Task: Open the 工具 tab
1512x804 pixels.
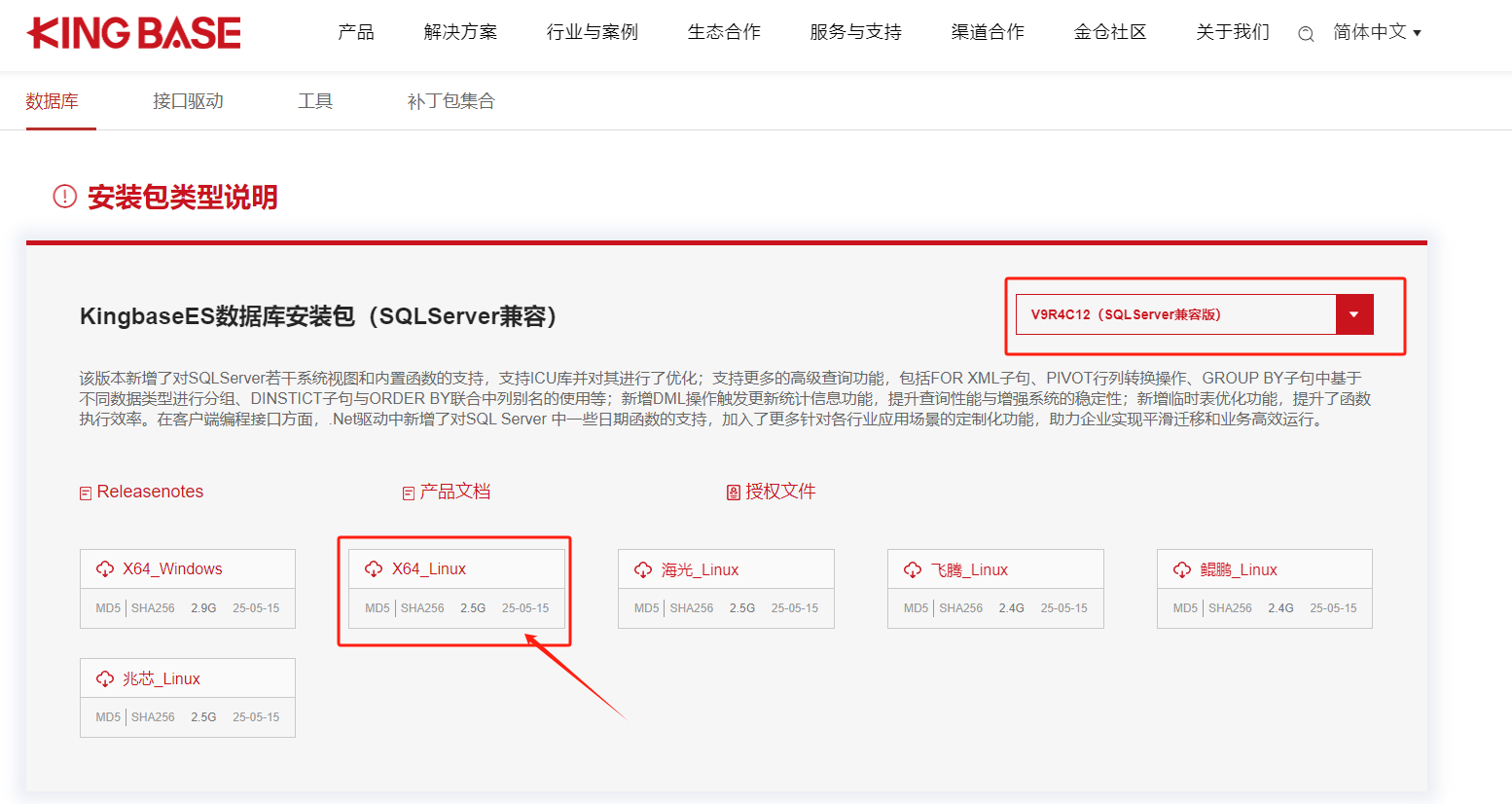Action: pos(315,101)
